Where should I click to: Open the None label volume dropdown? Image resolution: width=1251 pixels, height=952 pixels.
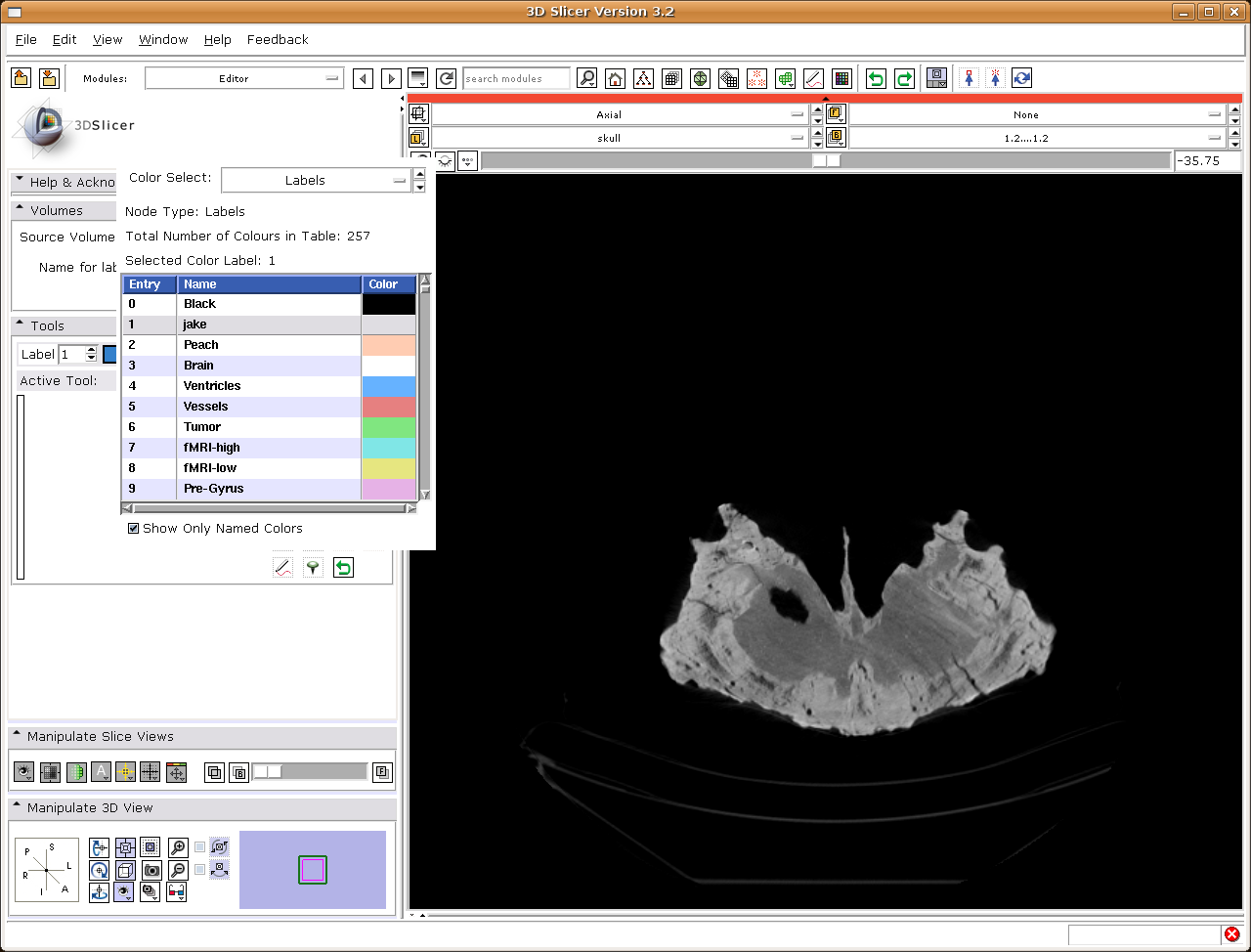(1036, 114)
